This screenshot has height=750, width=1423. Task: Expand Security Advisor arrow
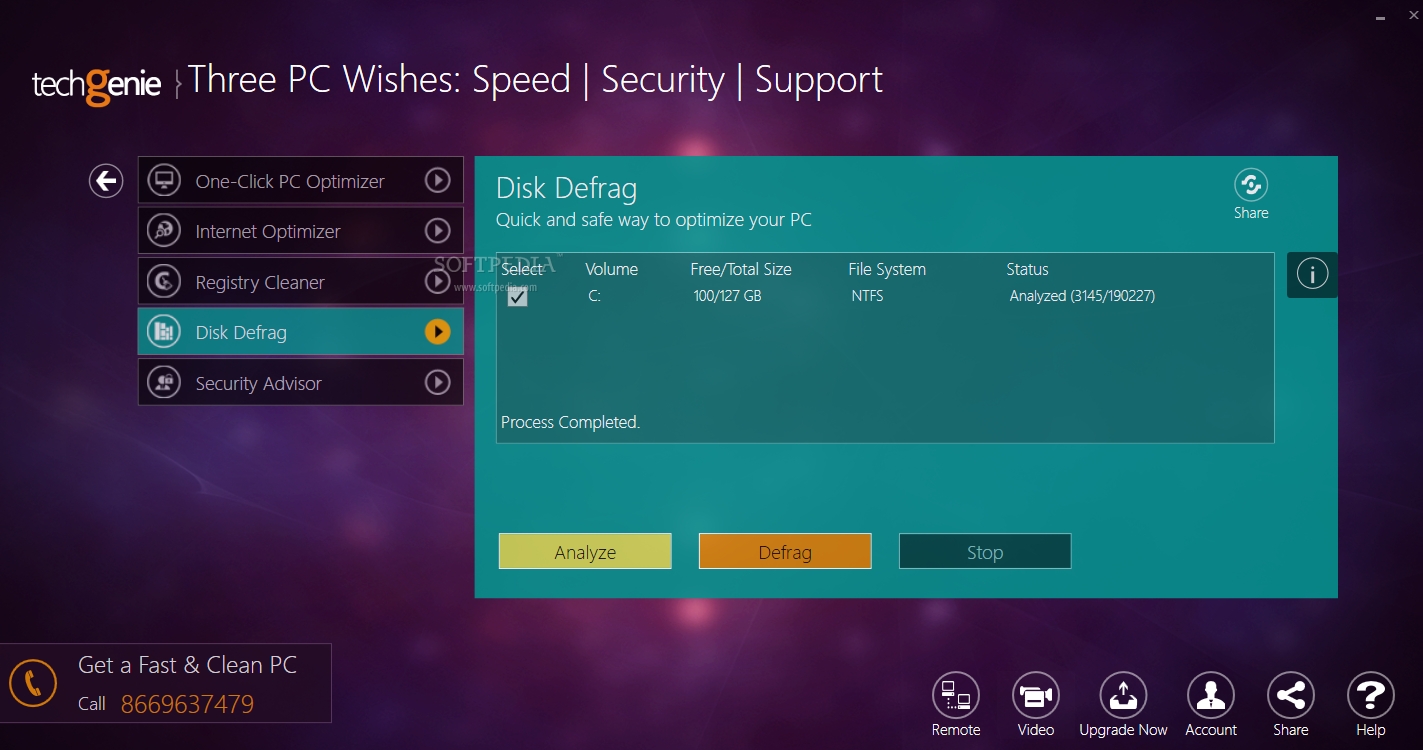[x=438, y=383]
